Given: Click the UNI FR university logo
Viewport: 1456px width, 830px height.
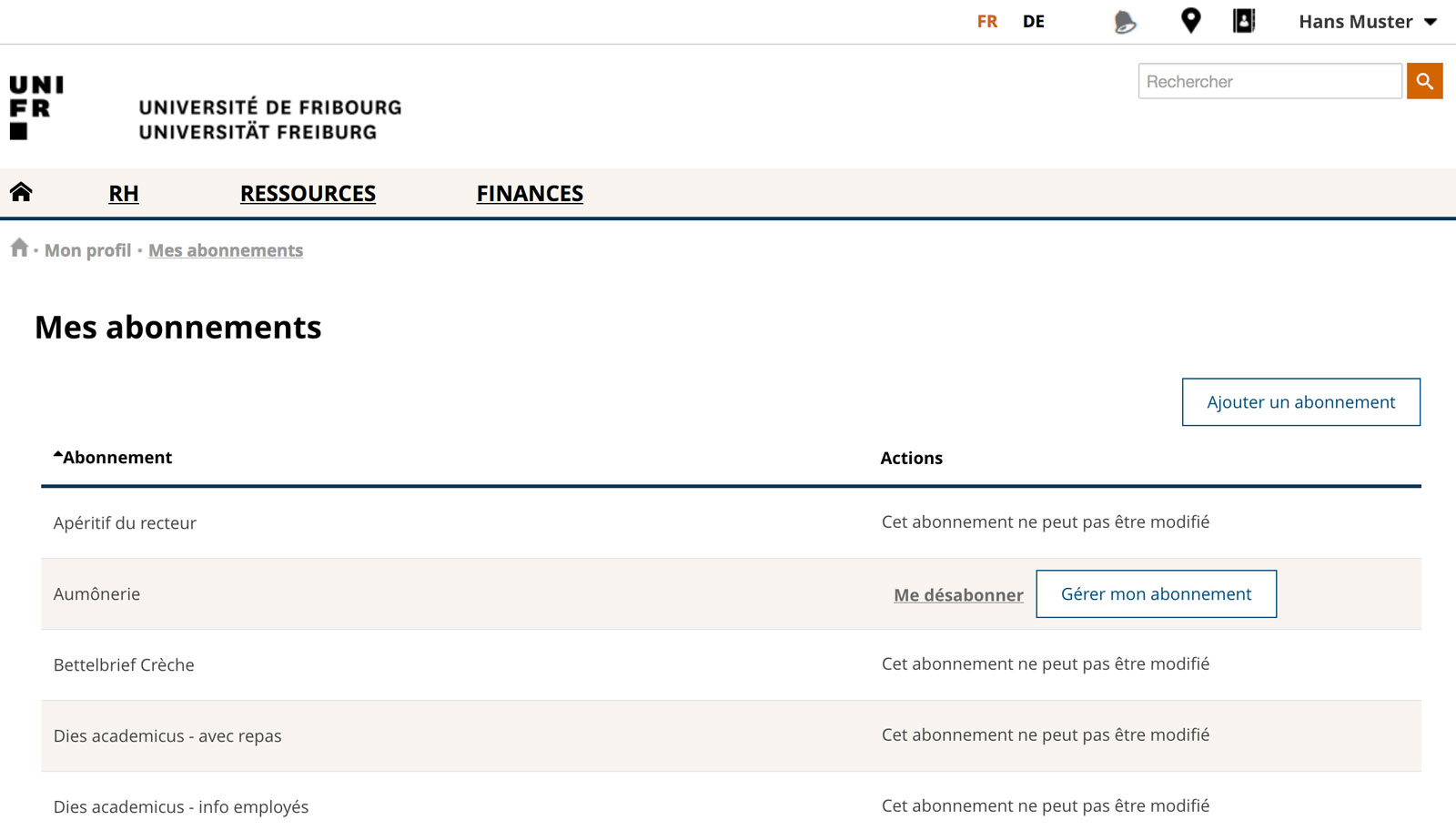Looking at the screenshot, I should (x=36, y=107).
